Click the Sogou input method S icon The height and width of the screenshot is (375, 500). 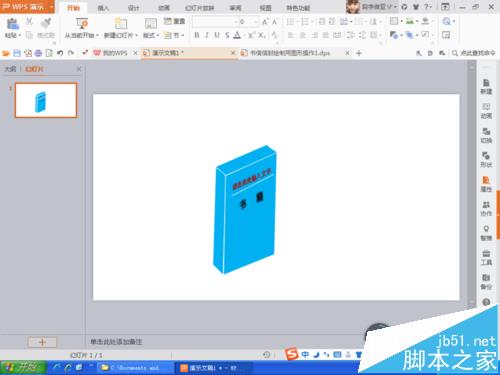292,354
